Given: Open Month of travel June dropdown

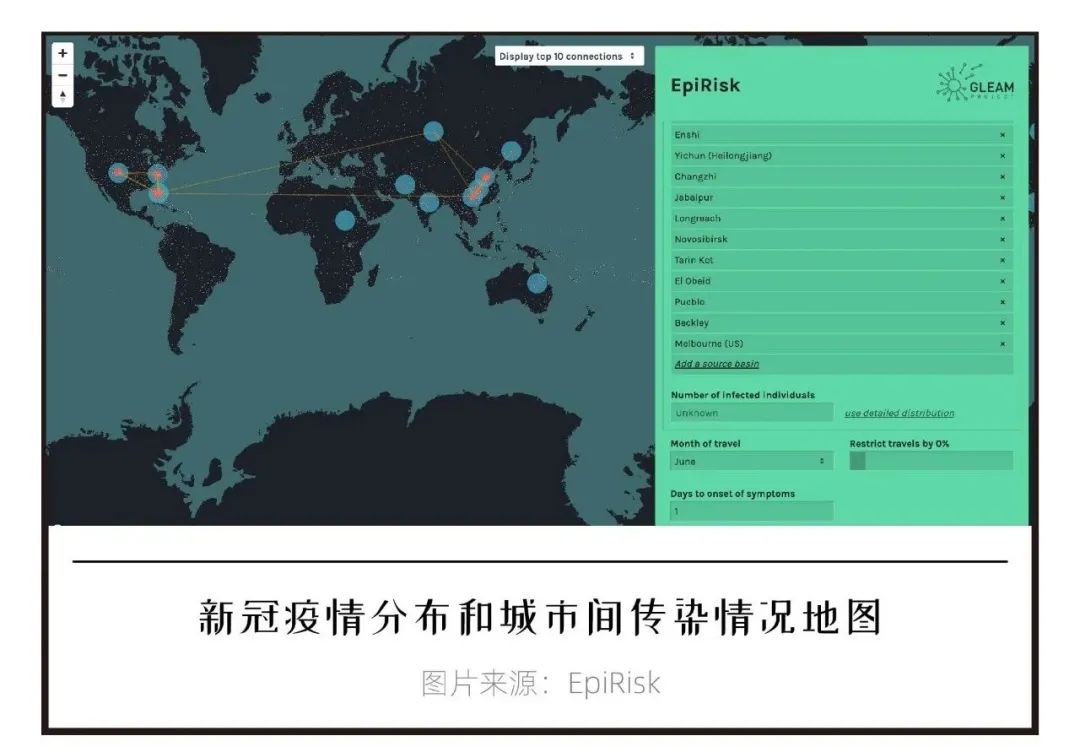Looking at the screenshot, I should point(751,461).
